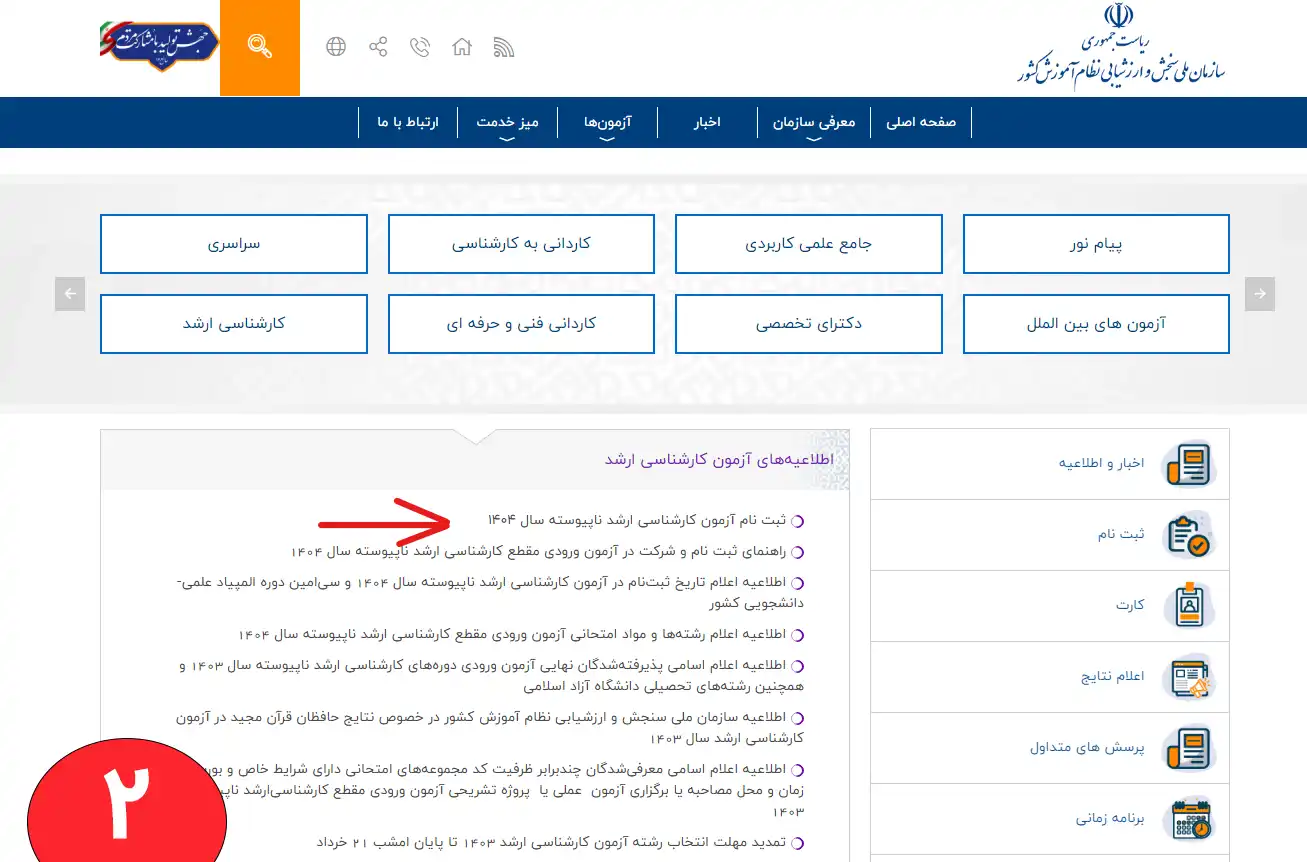The width and height of the screenshot is (1307, 862).
Task: Open تمدید مهلت انتخاب رشته notice
Action: pos(552,843)
